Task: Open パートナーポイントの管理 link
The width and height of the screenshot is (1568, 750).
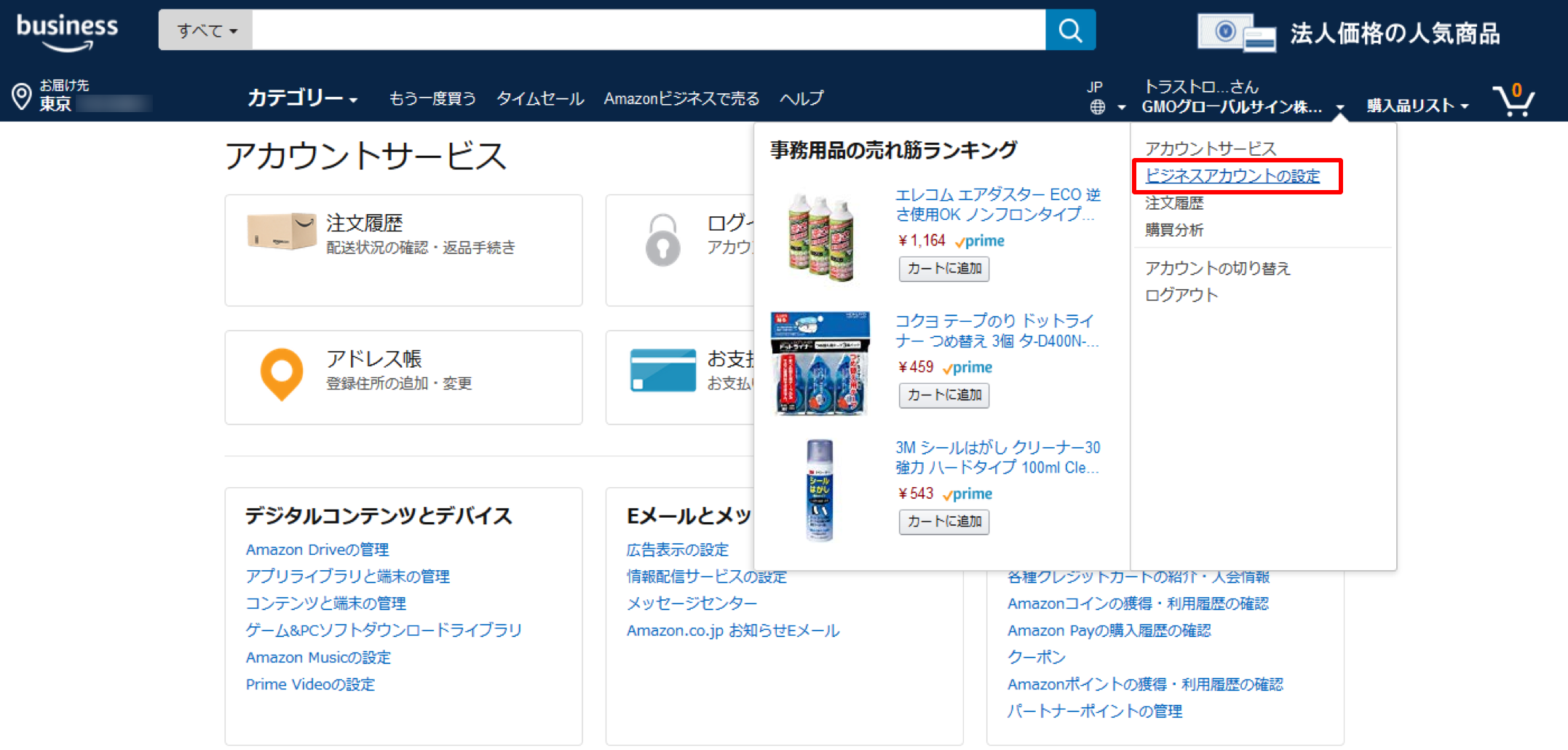Action: tap(1095, 711)
